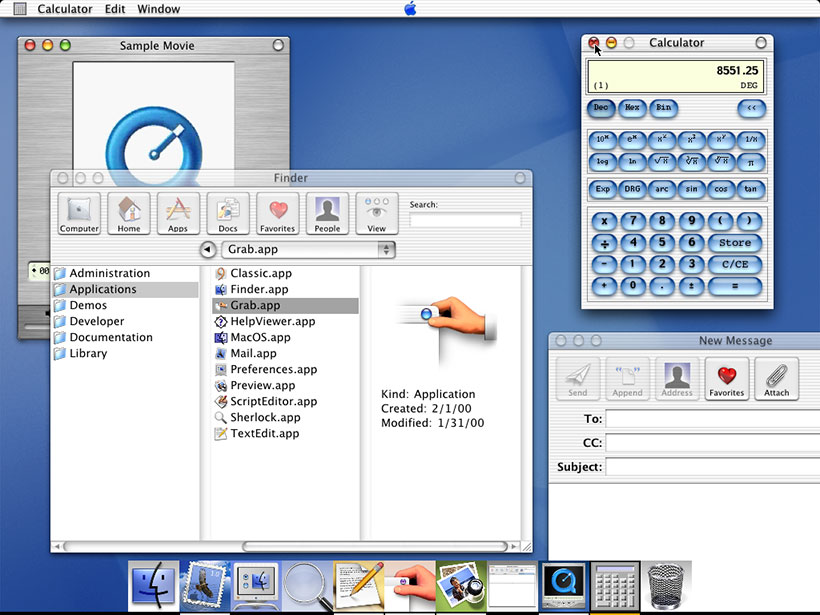Go to Home using the Finder toolbar
The width and height of the screenshot is (820, 615).
(x=128, y=213)
